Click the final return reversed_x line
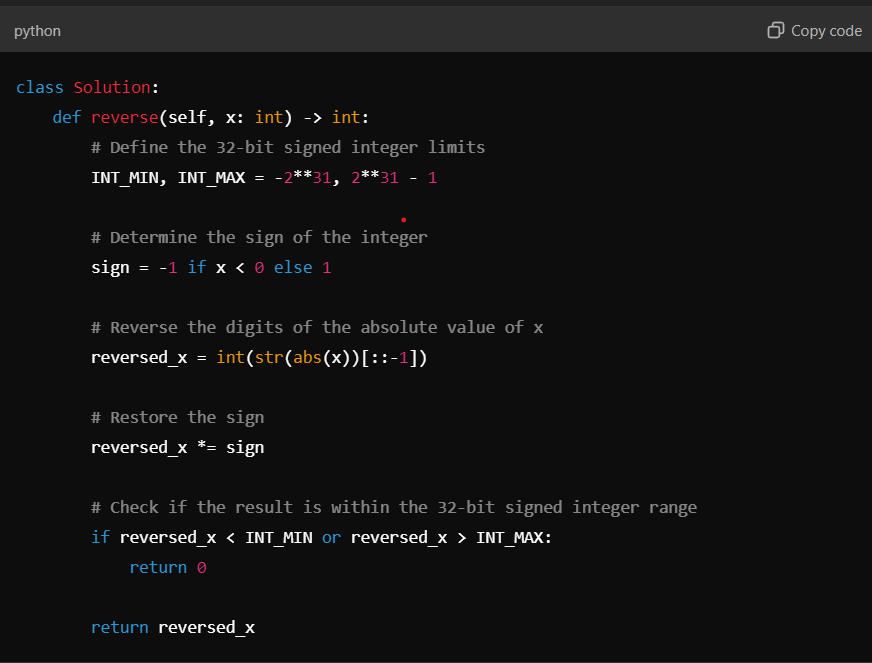The width and height of the screenshot is (872, 663). point(172,627)
